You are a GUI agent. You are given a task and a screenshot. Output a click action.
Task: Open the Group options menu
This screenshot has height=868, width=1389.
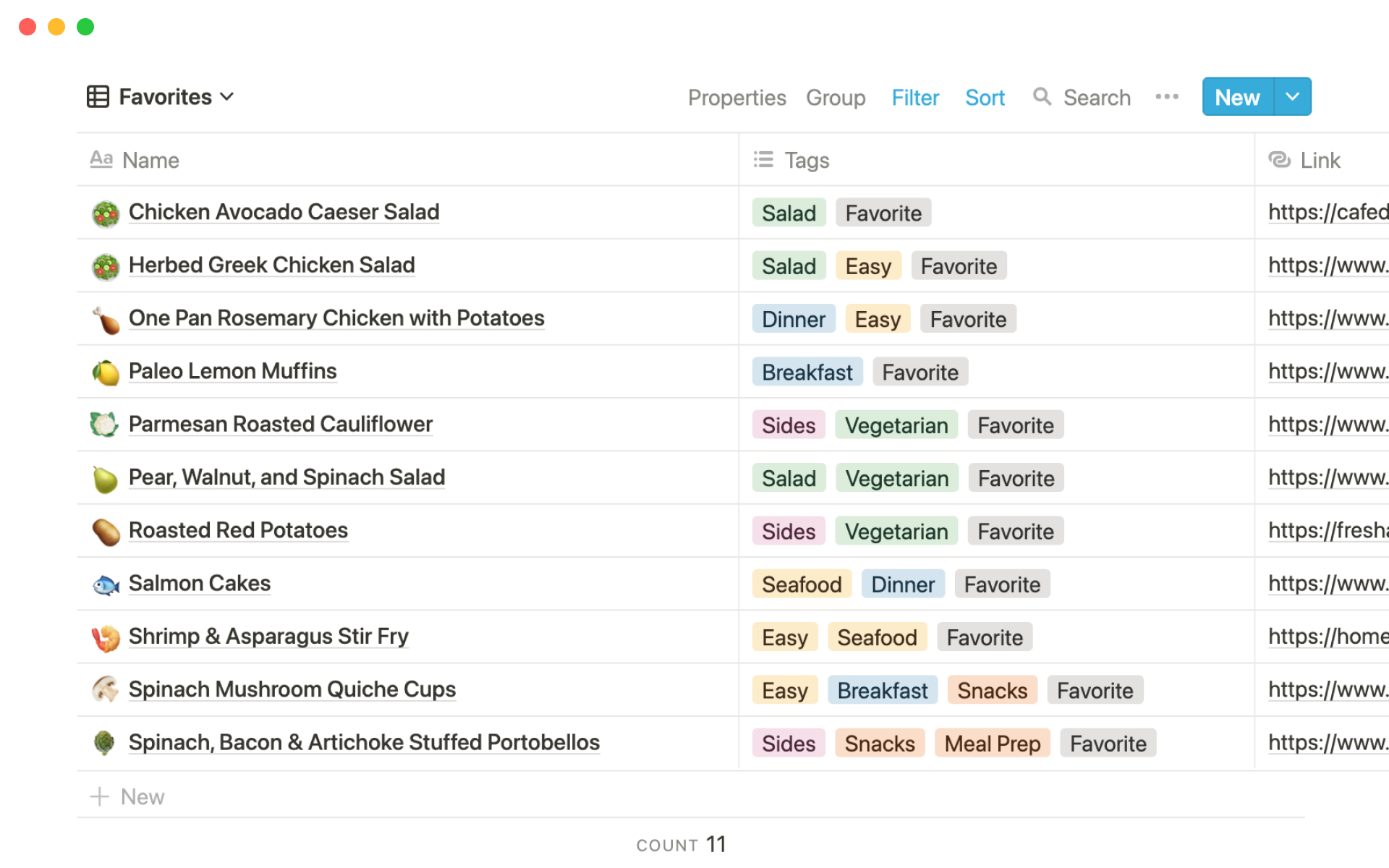[836, 97]
